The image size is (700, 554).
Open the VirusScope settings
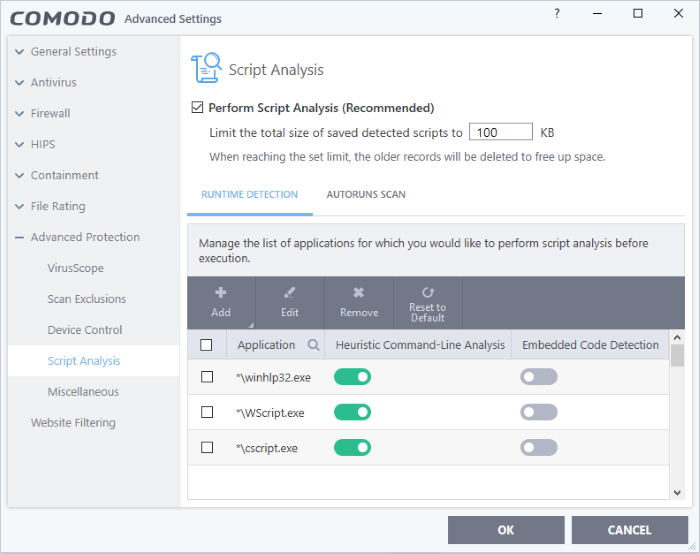[x=75, y=268]
